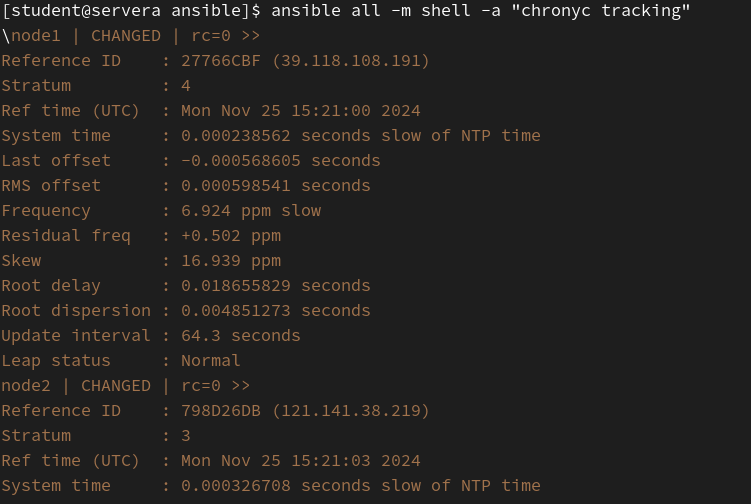751x504 pixels.
Task: Click Skew value 16.939 ppm
Action: (x=231, y=261)
